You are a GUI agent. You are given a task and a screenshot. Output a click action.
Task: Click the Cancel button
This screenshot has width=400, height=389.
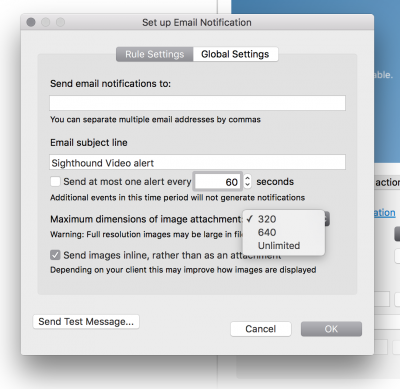point(261,329)
